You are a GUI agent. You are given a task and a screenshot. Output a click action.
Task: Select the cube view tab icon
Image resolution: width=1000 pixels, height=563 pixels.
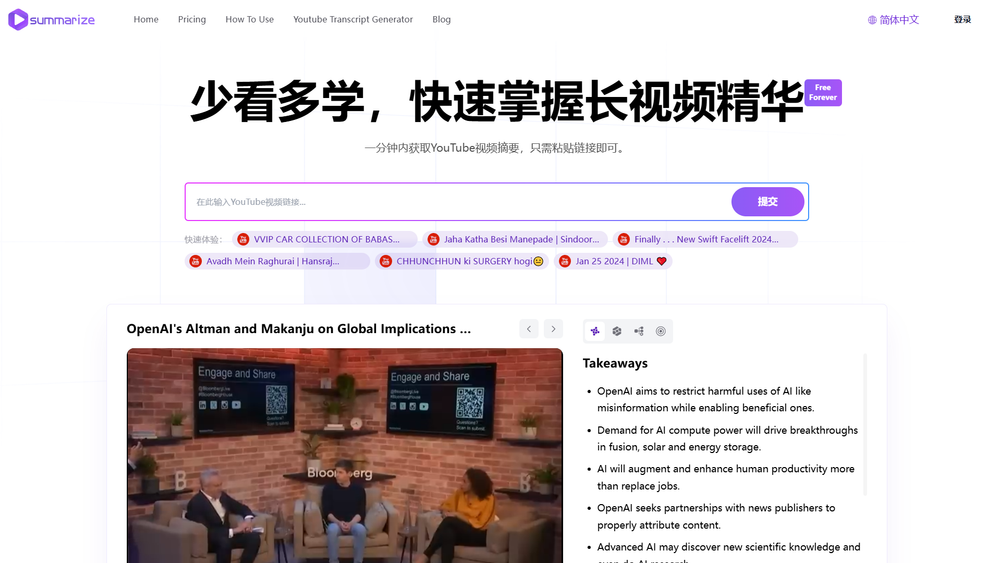tap(617, 331)
